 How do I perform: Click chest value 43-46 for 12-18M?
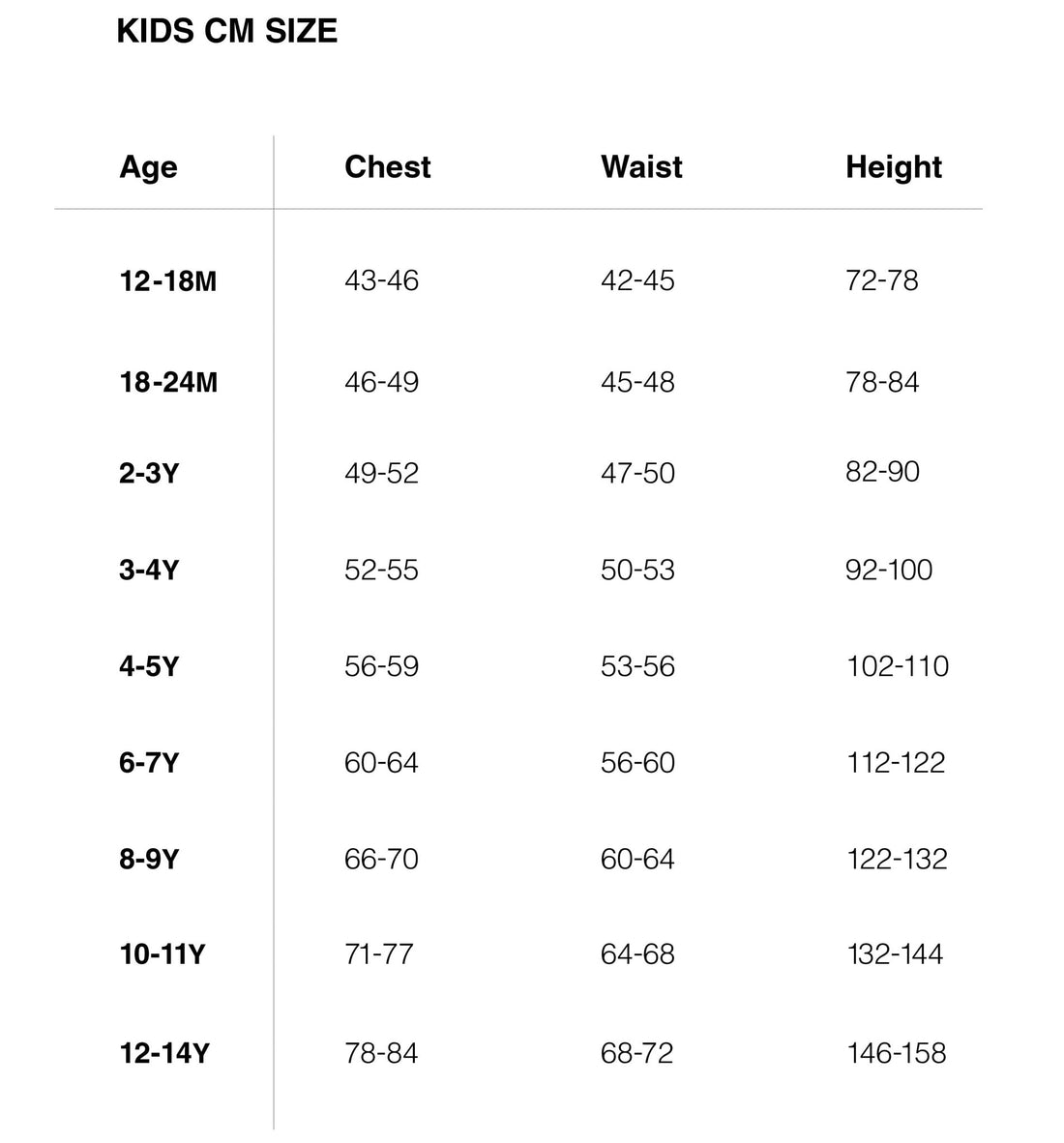tap(381, 281)
